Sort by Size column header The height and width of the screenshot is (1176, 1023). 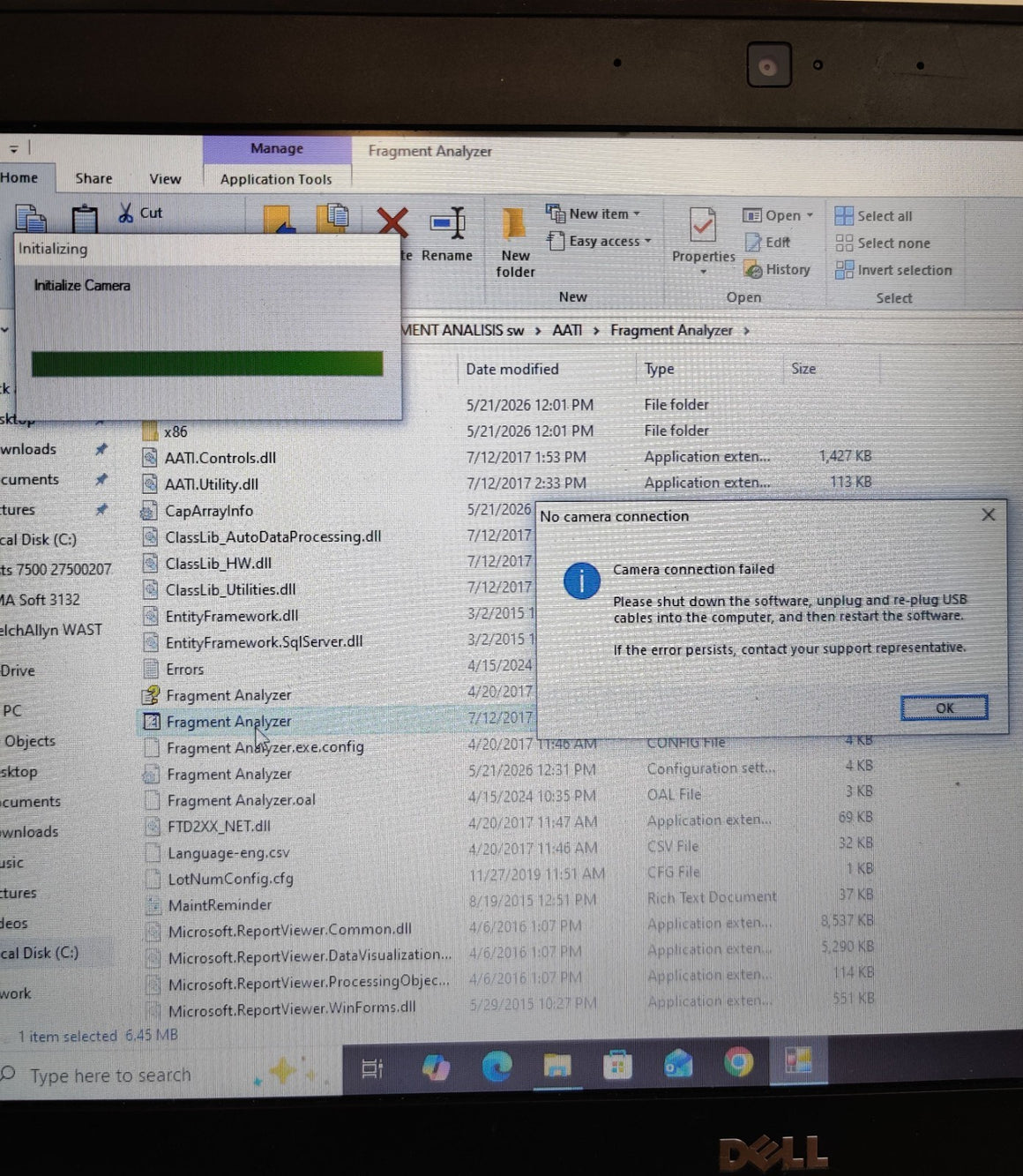(803, 369)
